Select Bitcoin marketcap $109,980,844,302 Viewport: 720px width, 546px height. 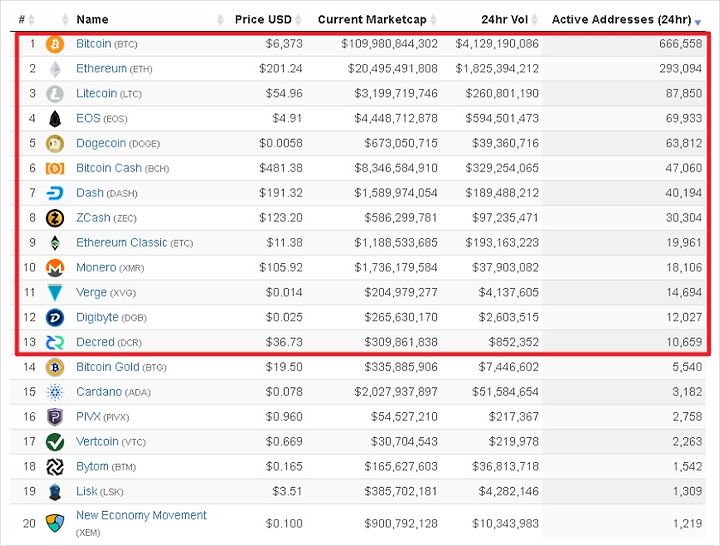[389, 44]
